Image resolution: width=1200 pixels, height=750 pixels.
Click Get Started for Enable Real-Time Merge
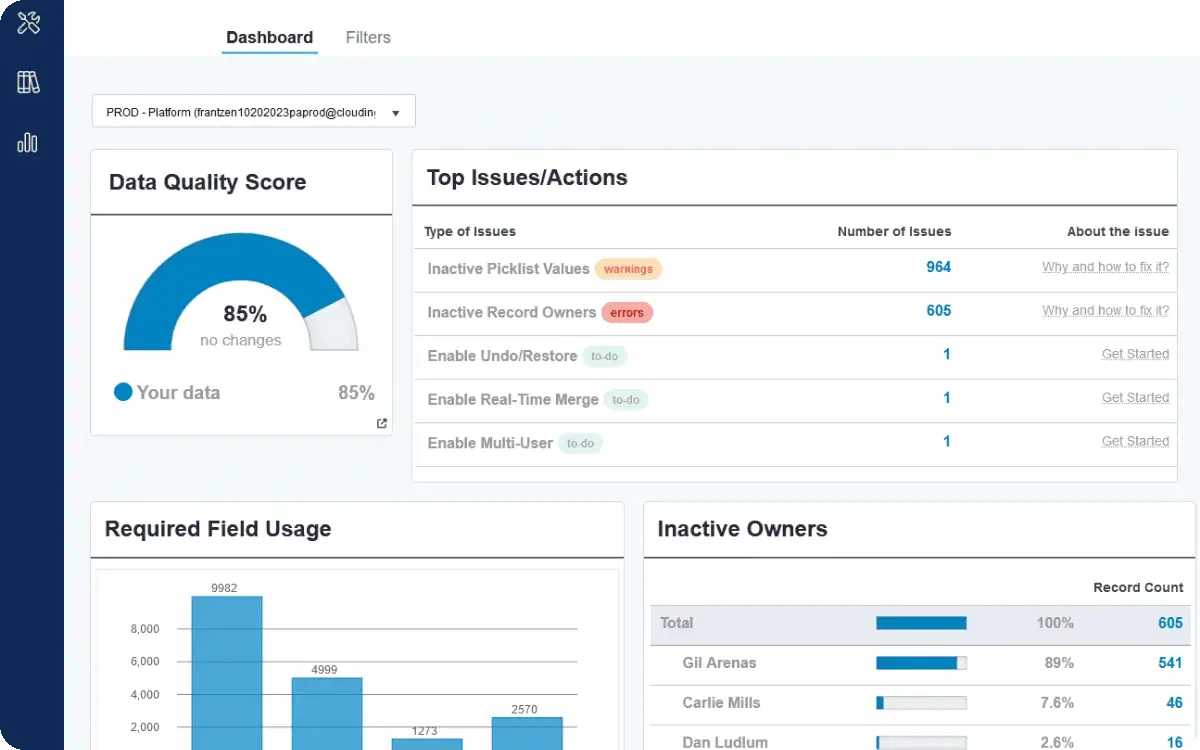point(1135,398)
